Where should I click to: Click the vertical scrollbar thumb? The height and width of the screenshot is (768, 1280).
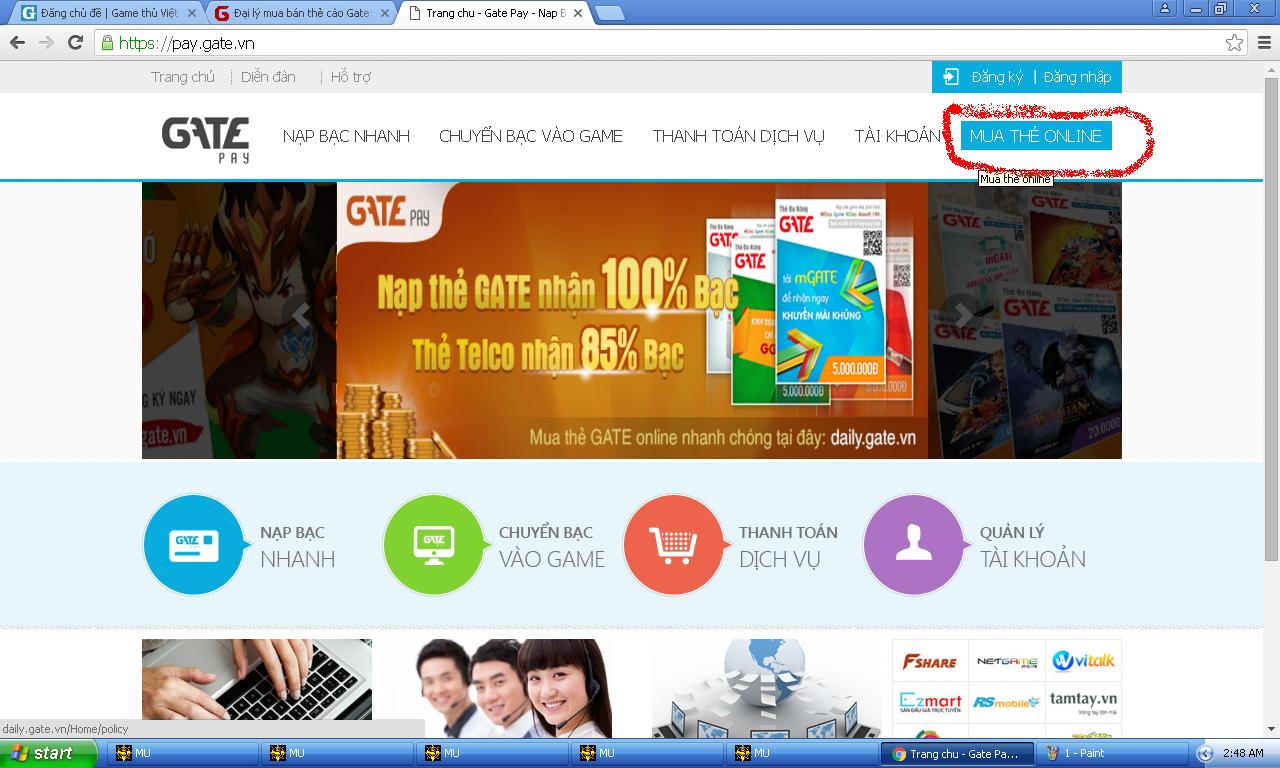[x=1271, y=318]
